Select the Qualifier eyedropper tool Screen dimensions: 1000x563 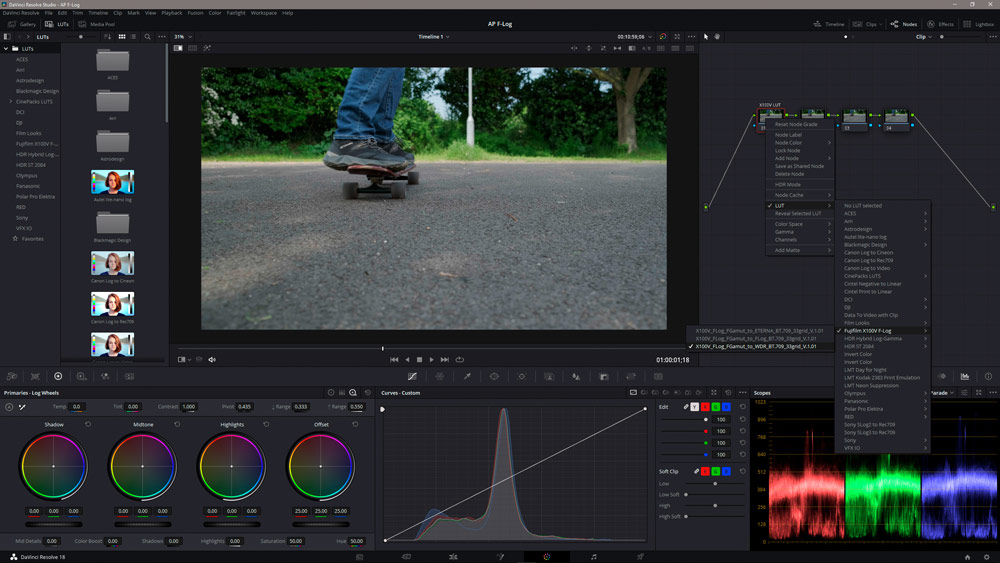coord(467,377)
